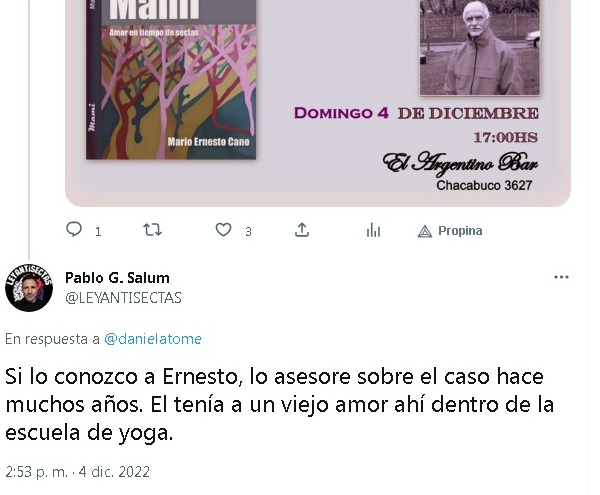Click the book cover by Mario Ernesto Cano
The height and width of the screenshot is (495, 600).
(171, 80)
